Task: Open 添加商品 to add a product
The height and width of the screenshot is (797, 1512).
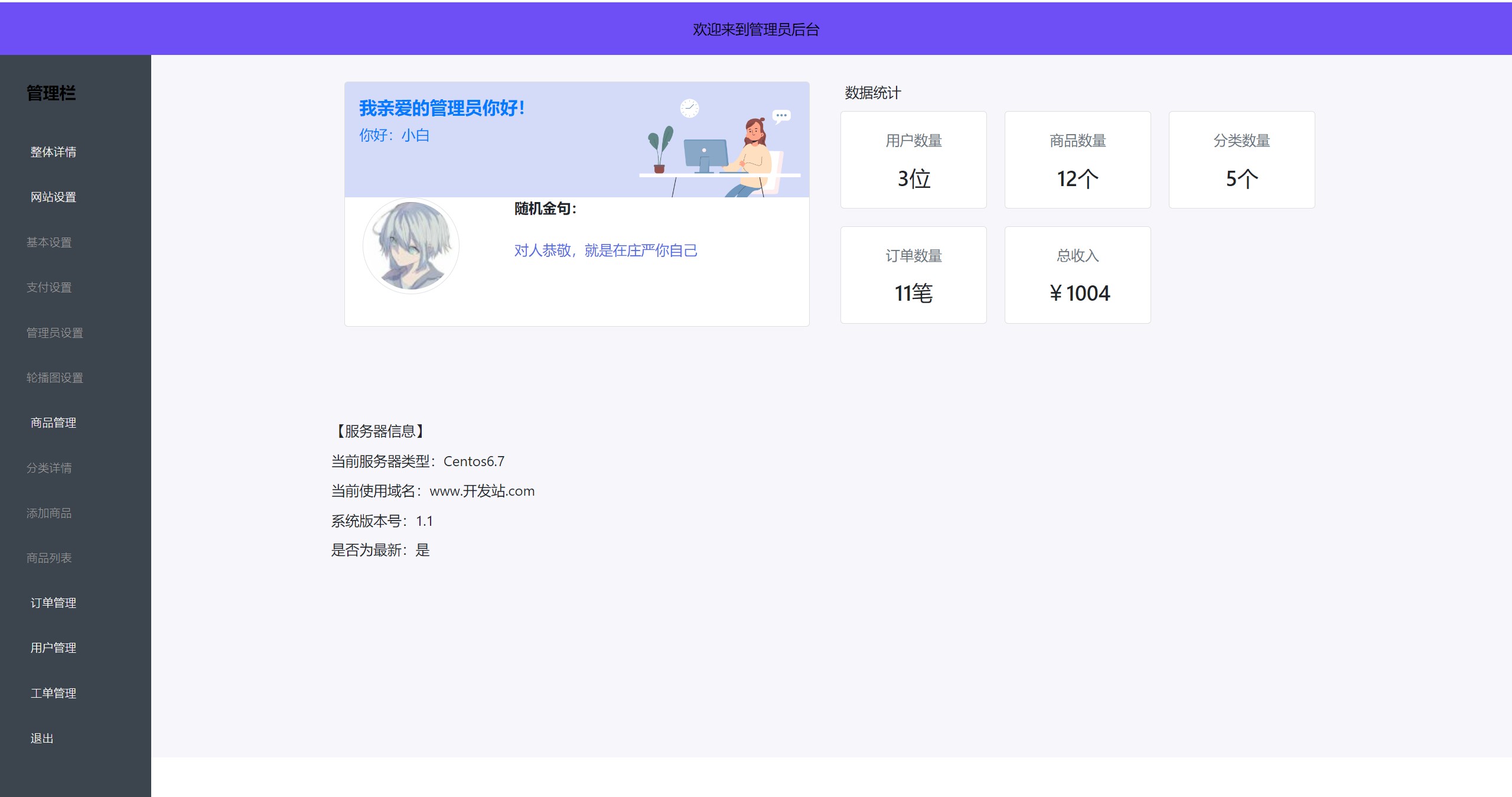Action: (49, 513)
